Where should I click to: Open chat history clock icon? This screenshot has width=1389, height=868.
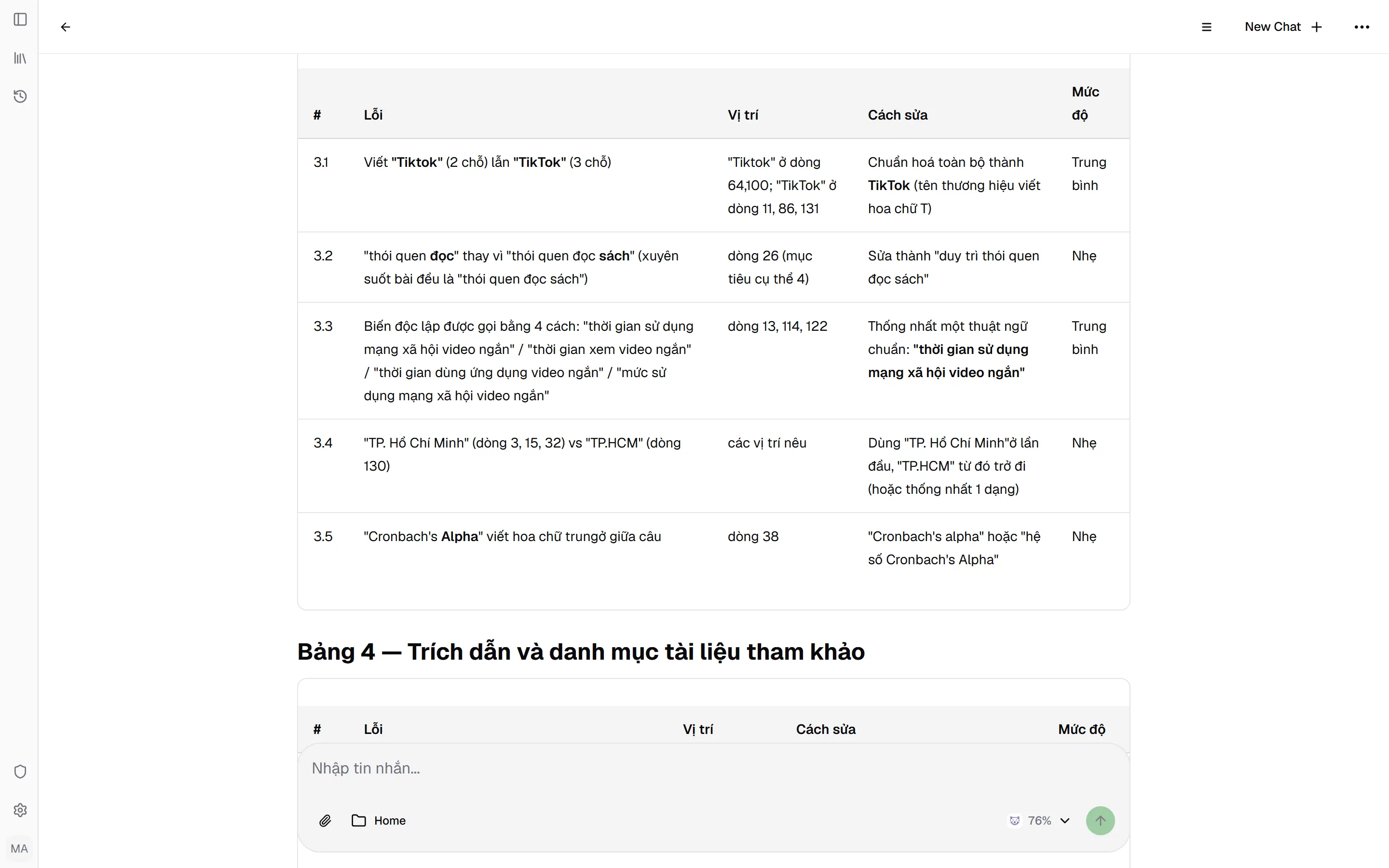coord(20,96)
